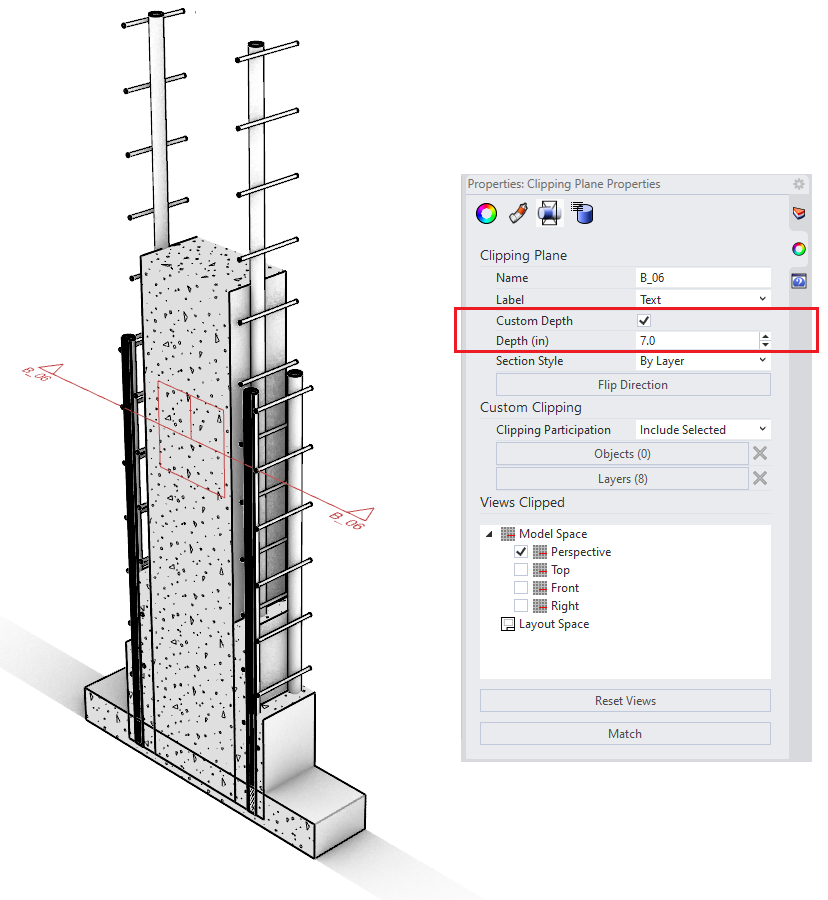This screenshot has height=900, width=828.
Task: Click the Flip Direction button
Action: click(x=633, y=385)
